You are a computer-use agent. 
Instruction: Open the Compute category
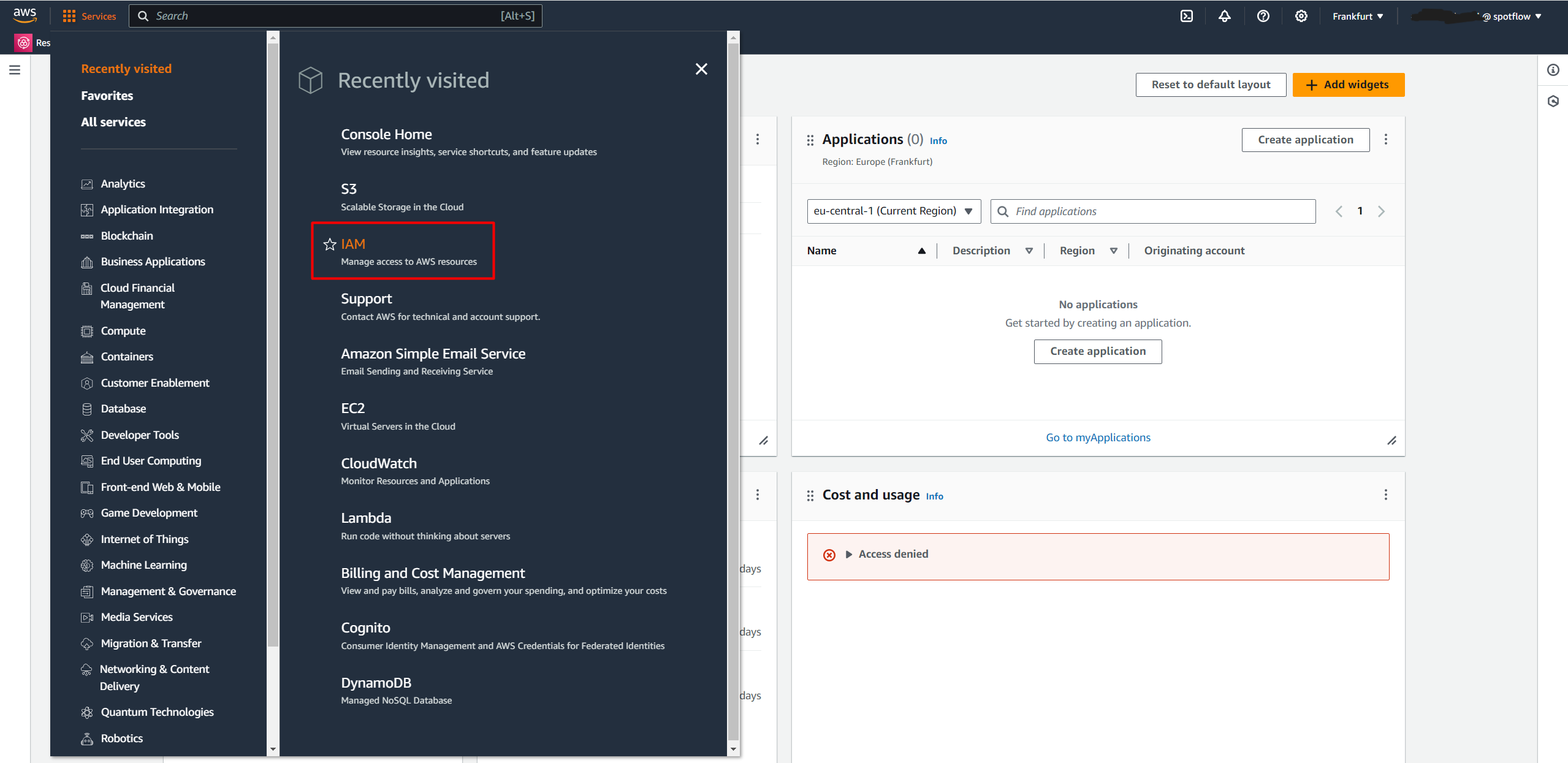[x=123, y=331]
